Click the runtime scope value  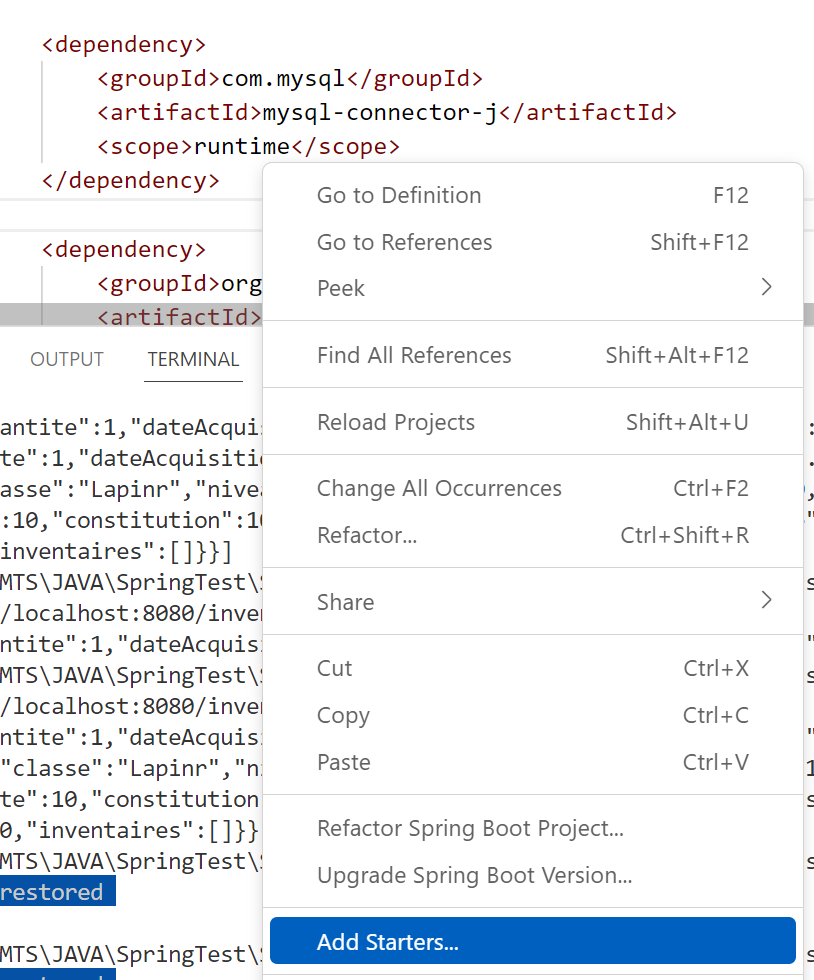point(241,147)
